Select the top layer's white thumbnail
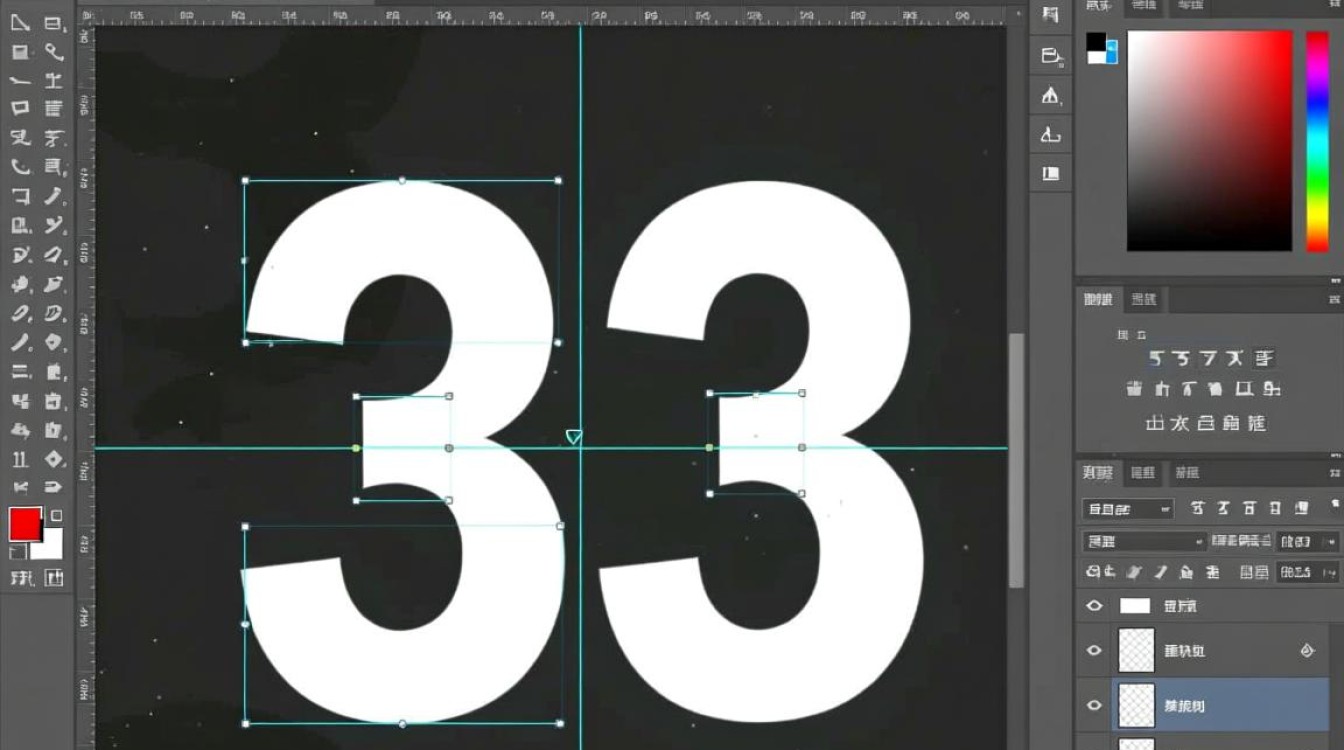This screenshot has height=750, width=1344. coord(1135,605)
